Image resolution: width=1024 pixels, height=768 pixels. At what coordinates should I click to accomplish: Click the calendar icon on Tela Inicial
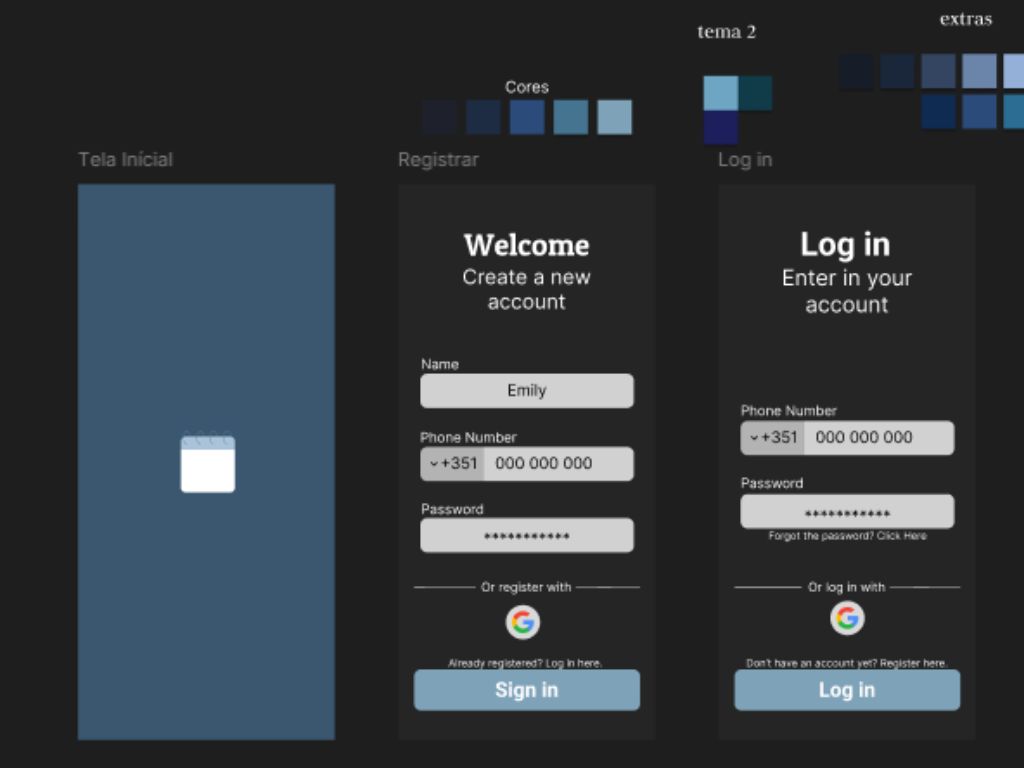[207, 463]
